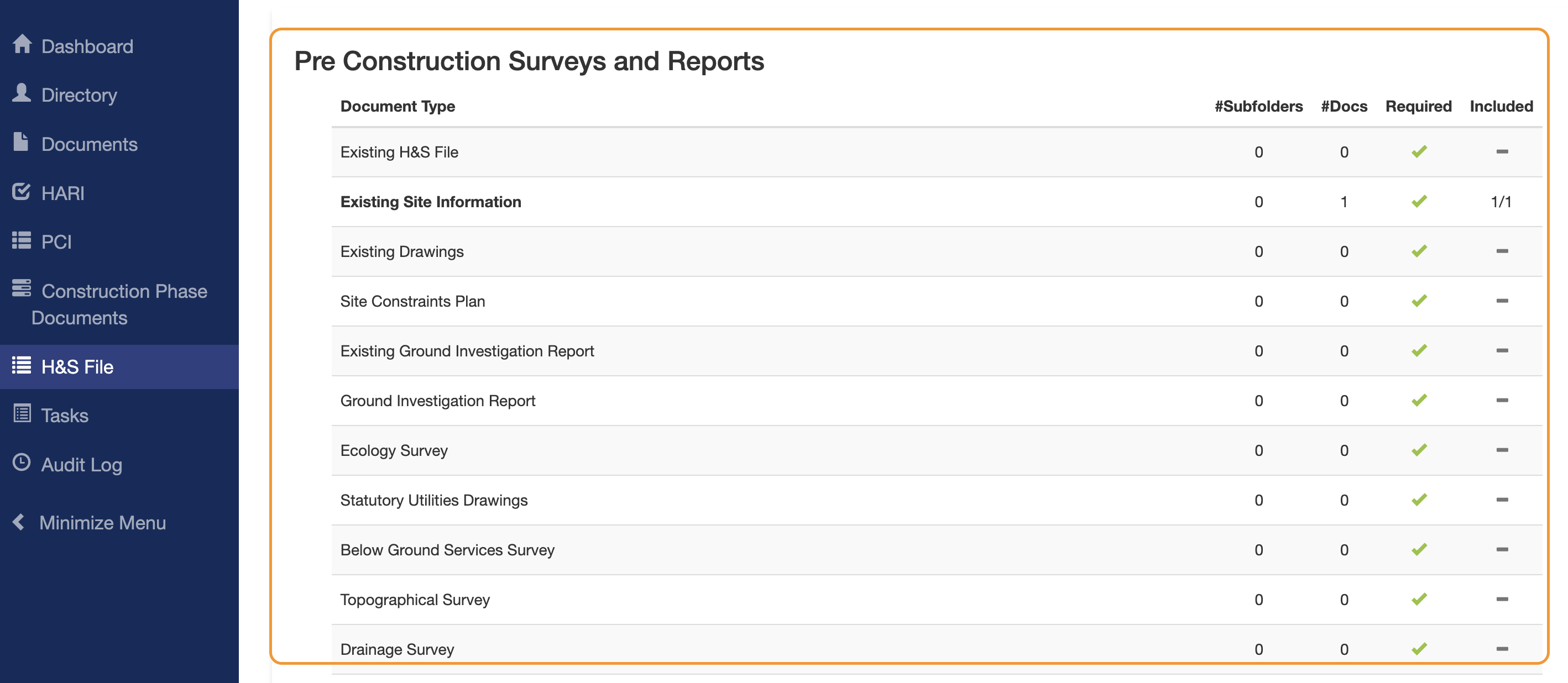Expand the Existing Site Information folder row
The image size is (1568, 683).
coord(431,201)
